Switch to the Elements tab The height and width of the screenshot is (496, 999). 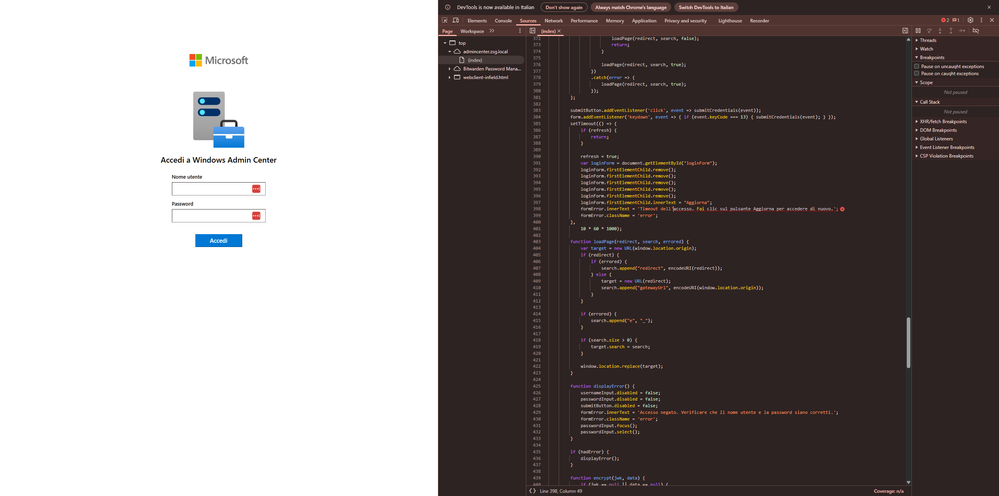pos(477,20)
